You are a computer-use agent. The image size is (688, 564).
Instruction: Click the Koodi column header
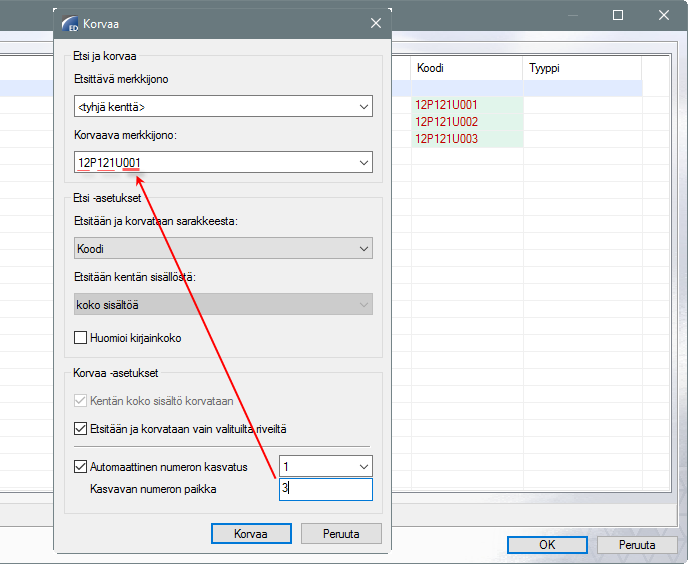[x=465, y=68]
